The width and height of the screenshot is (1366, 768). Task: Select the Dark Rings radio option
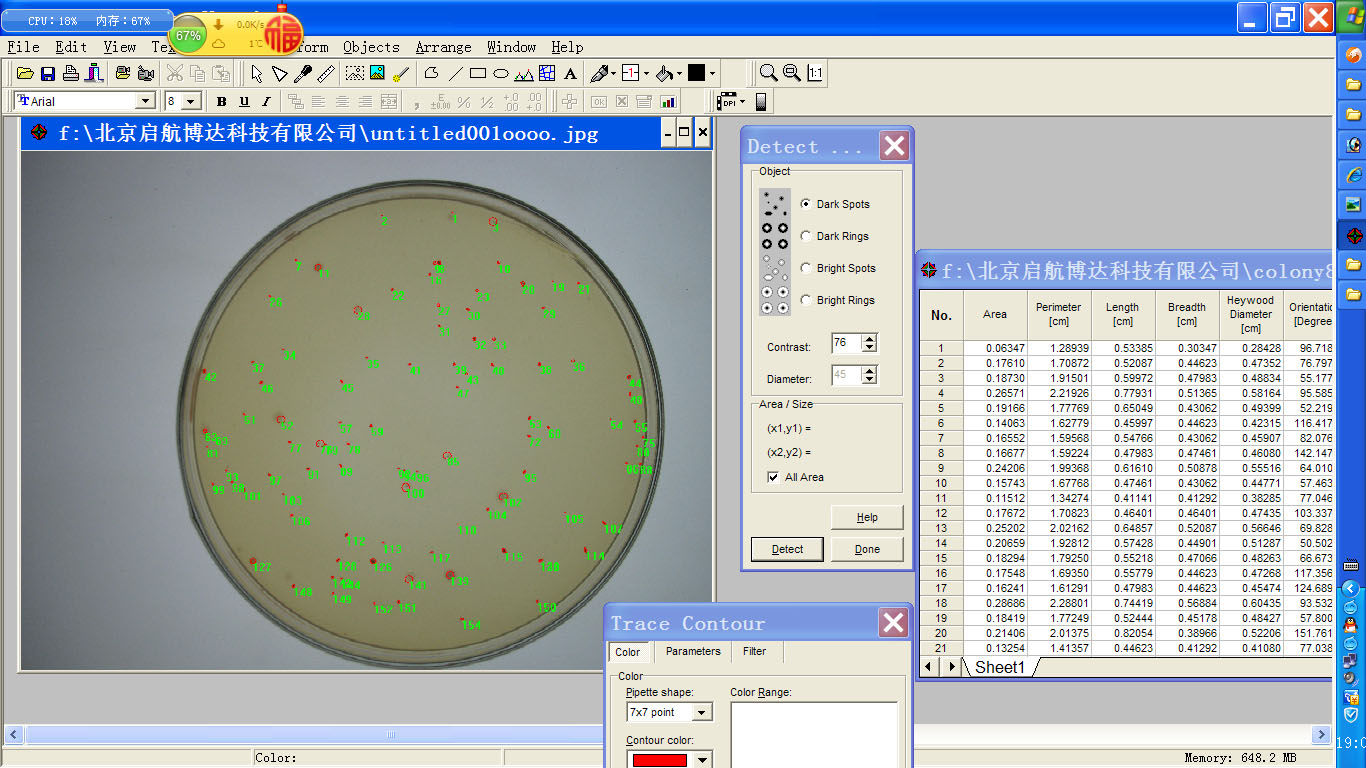(806, 236)
